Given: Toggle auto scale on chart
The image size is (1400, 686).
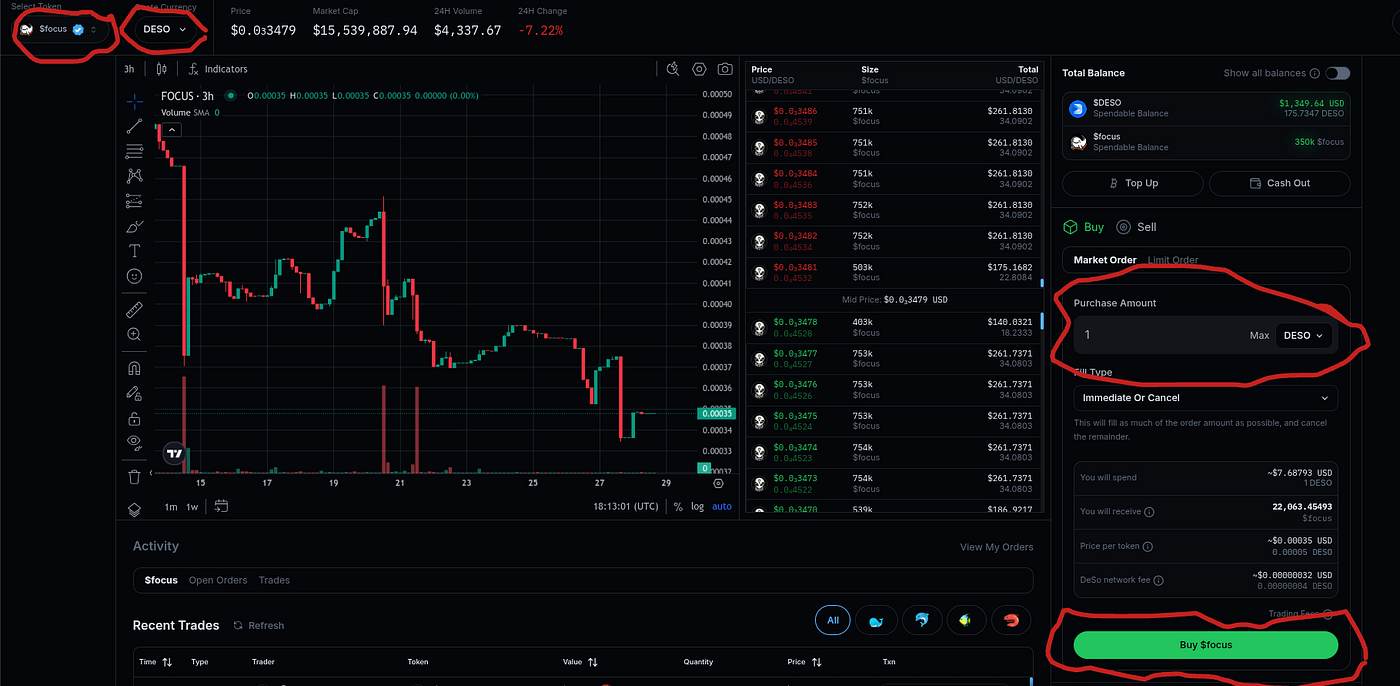Looking at the screenshot, I should 722,506.
